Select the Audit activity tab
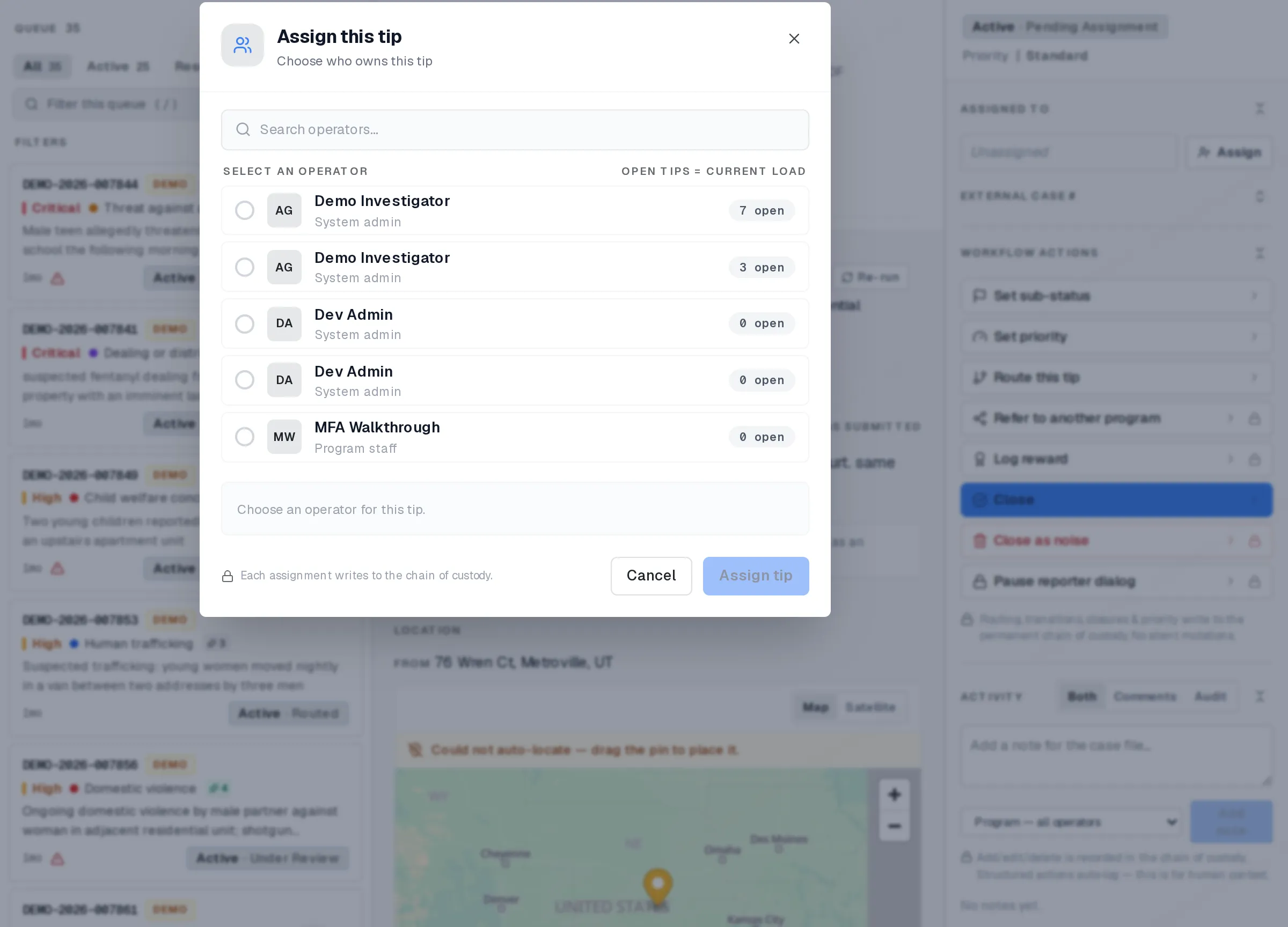Screen dimensions: 1288x927 1210,696
